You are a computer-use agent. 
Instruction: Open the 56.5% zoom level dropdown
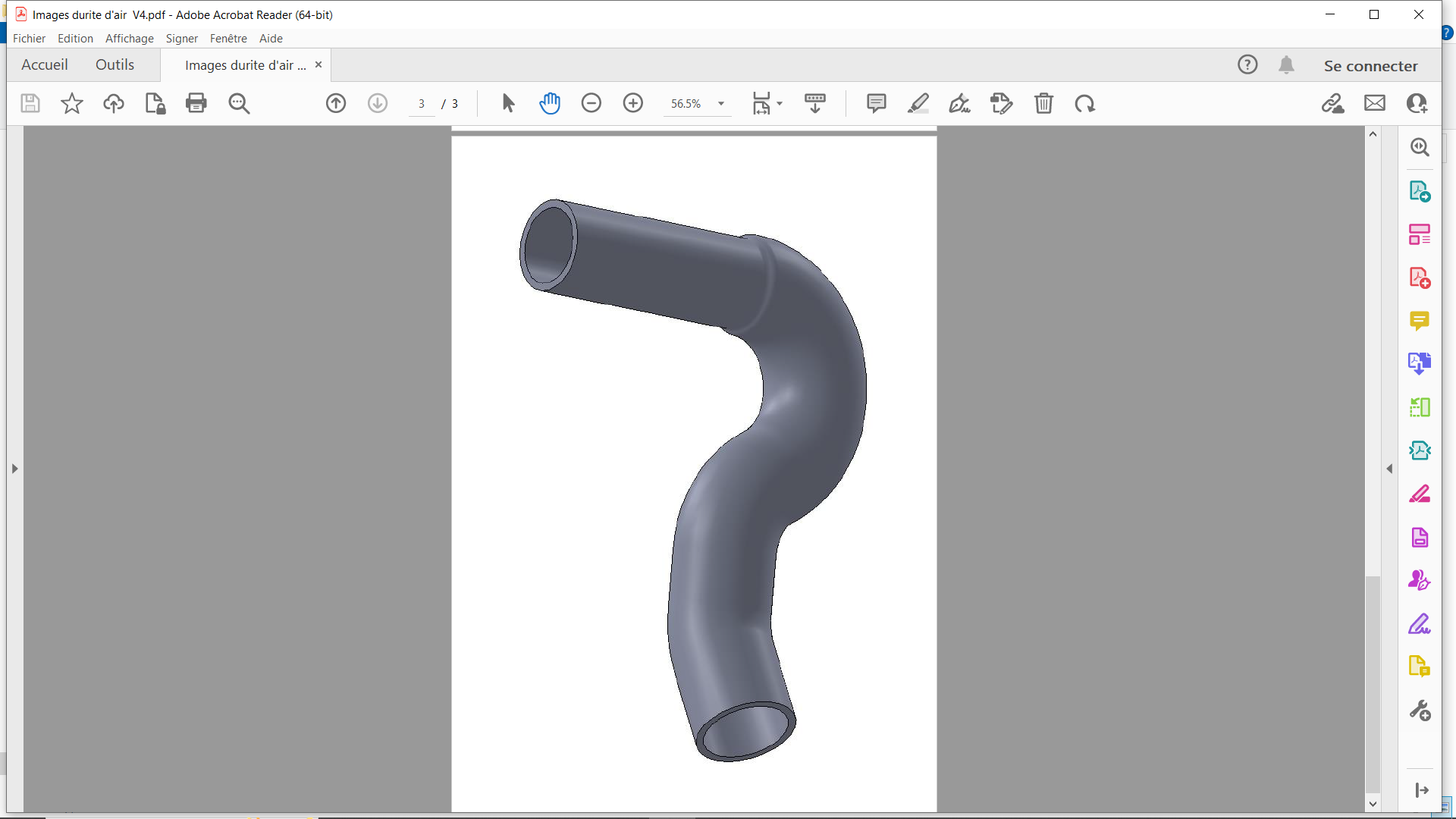coord(721,104)
